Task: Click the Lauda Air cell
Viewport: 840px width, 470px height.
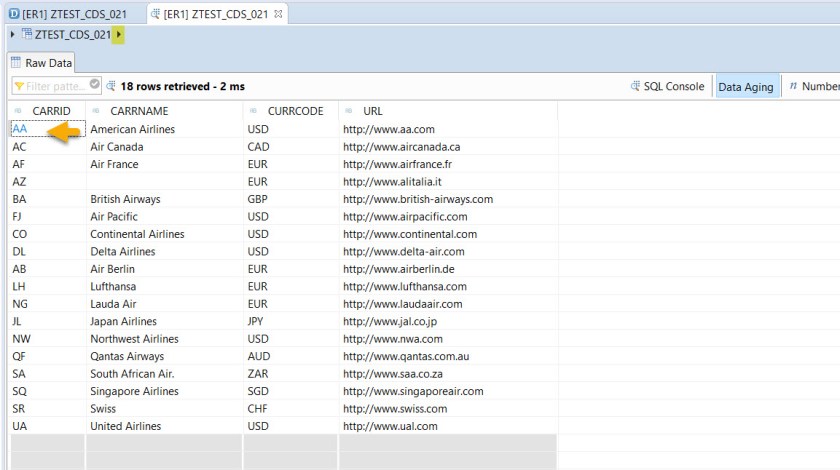Action: [164, 304]
